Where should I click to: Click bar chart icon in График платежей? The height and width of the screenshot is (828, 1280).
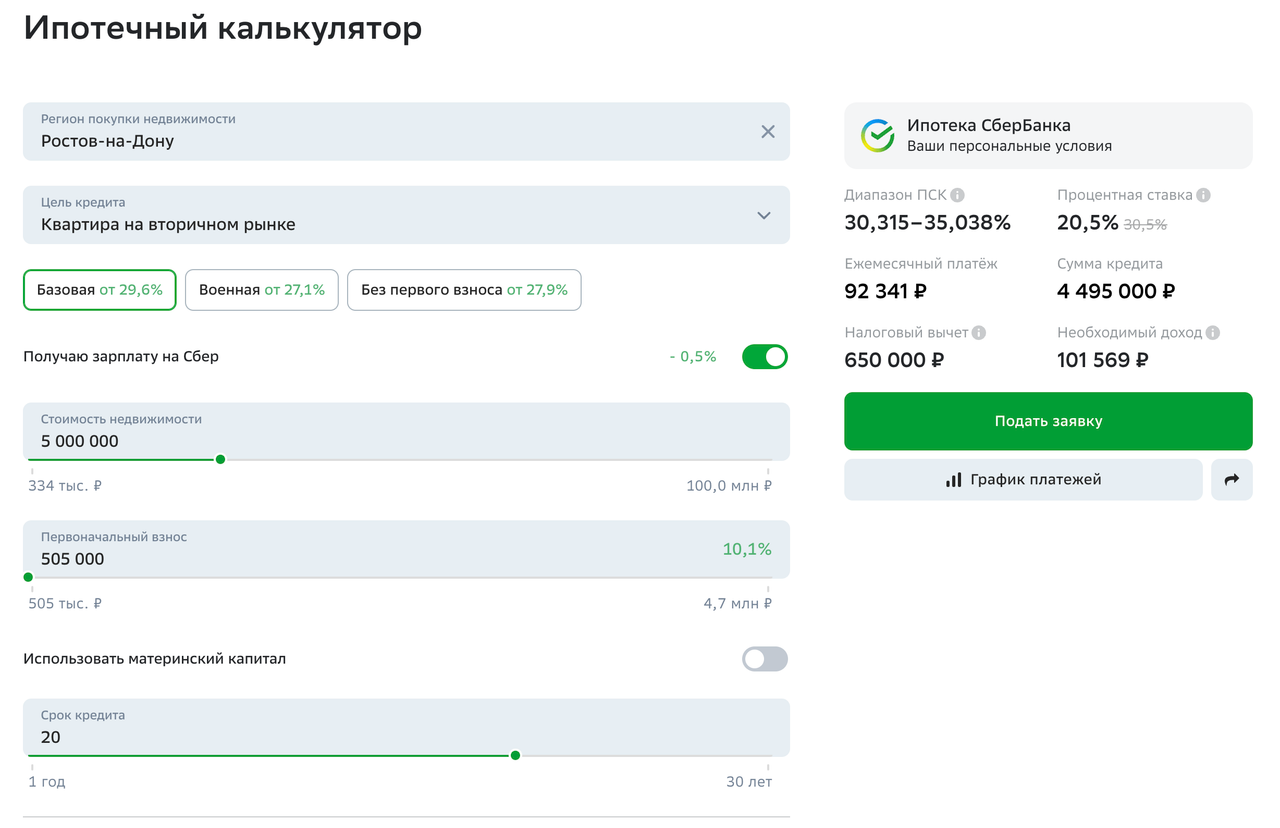coord(954,480)
